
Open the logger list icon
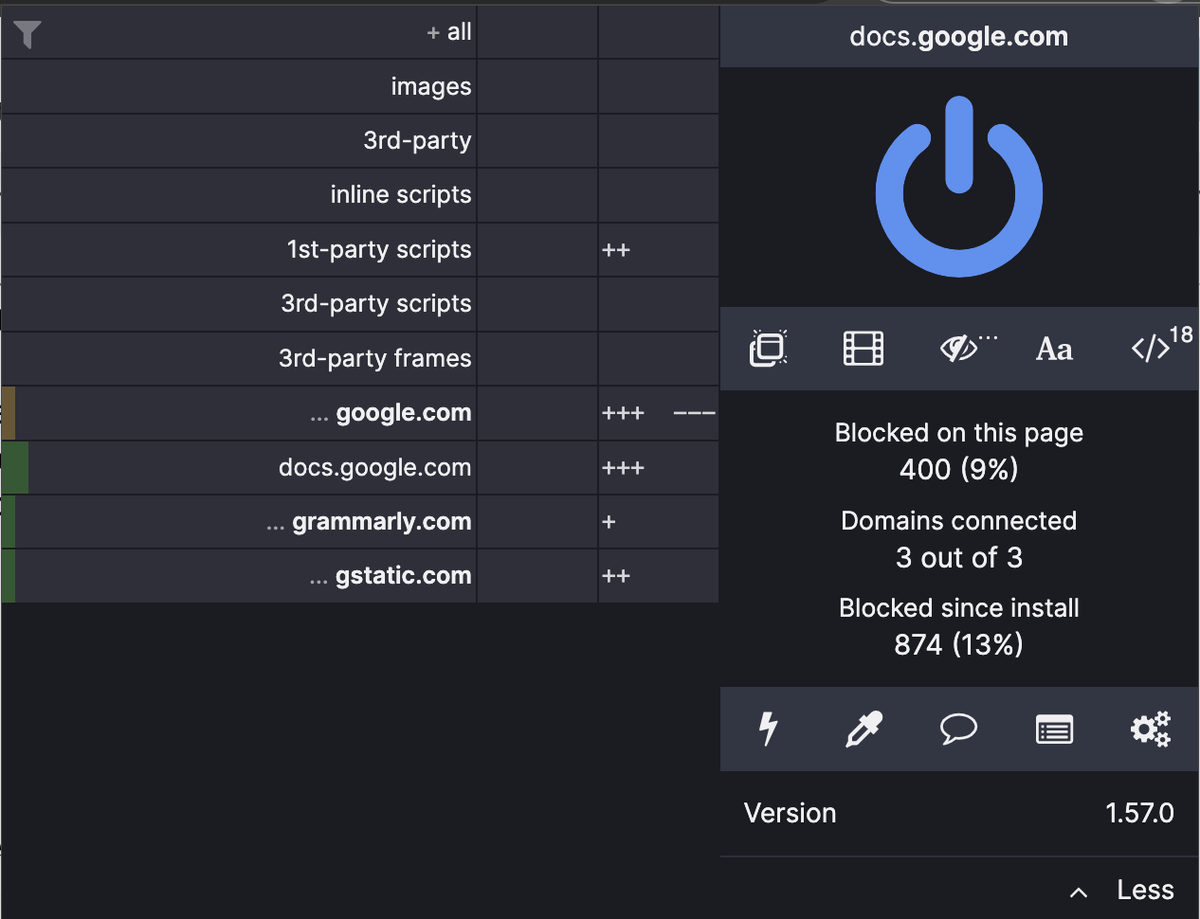pos(1054,730)
